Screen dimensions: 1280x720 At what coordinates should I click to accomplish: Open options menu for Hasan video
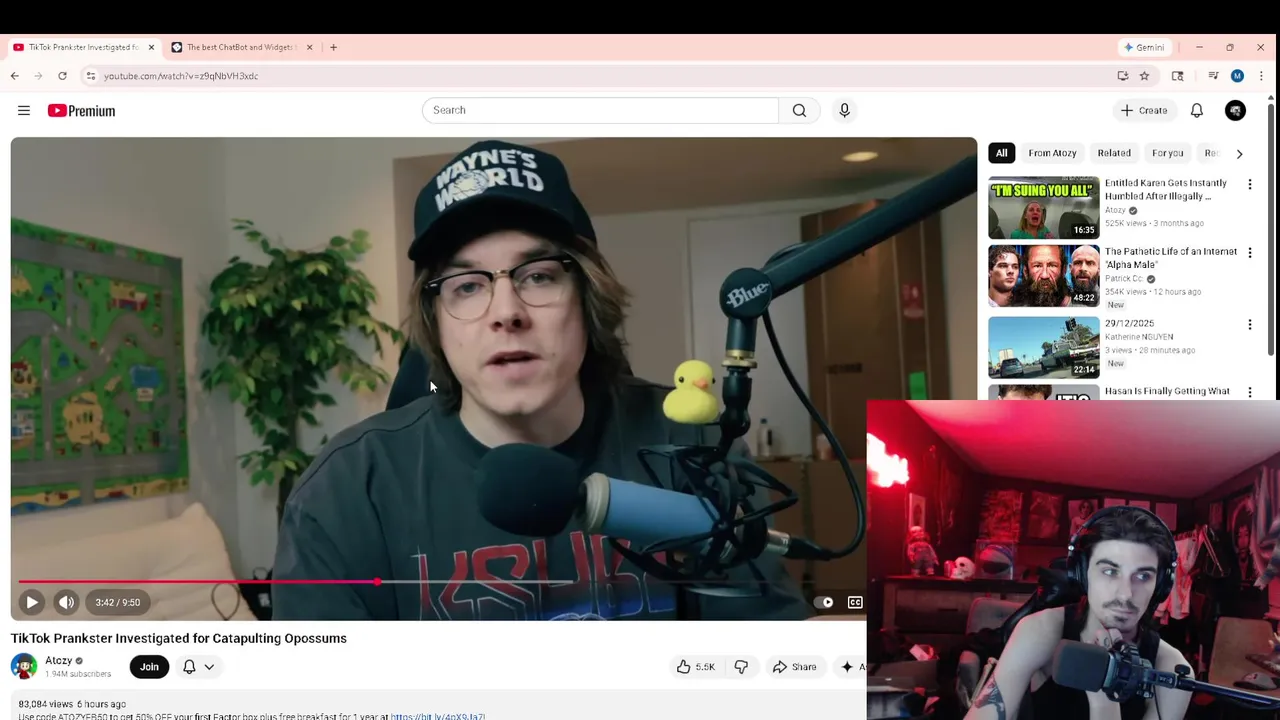tap(1249, 393)
